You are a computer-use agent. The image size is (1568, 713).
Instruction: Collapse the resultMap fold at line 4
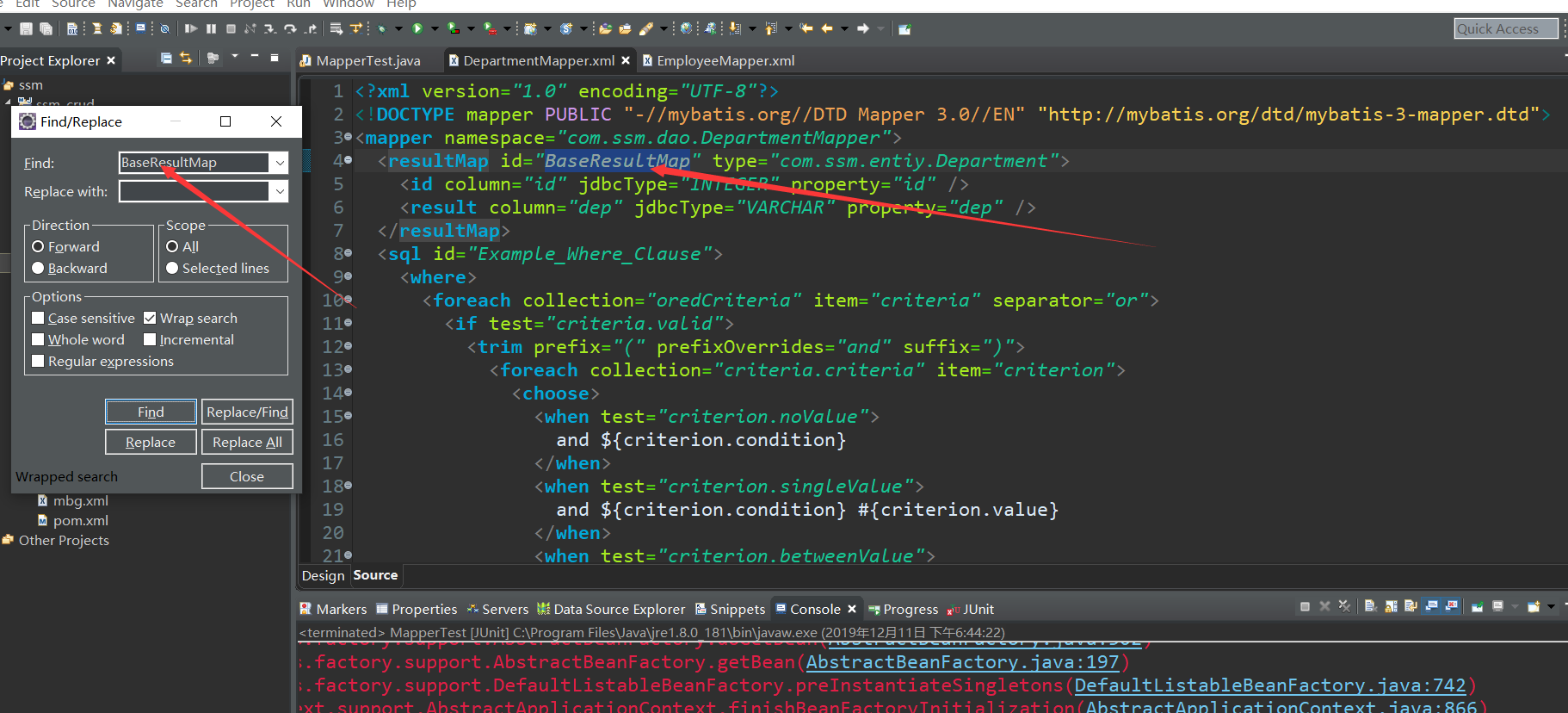348,160
